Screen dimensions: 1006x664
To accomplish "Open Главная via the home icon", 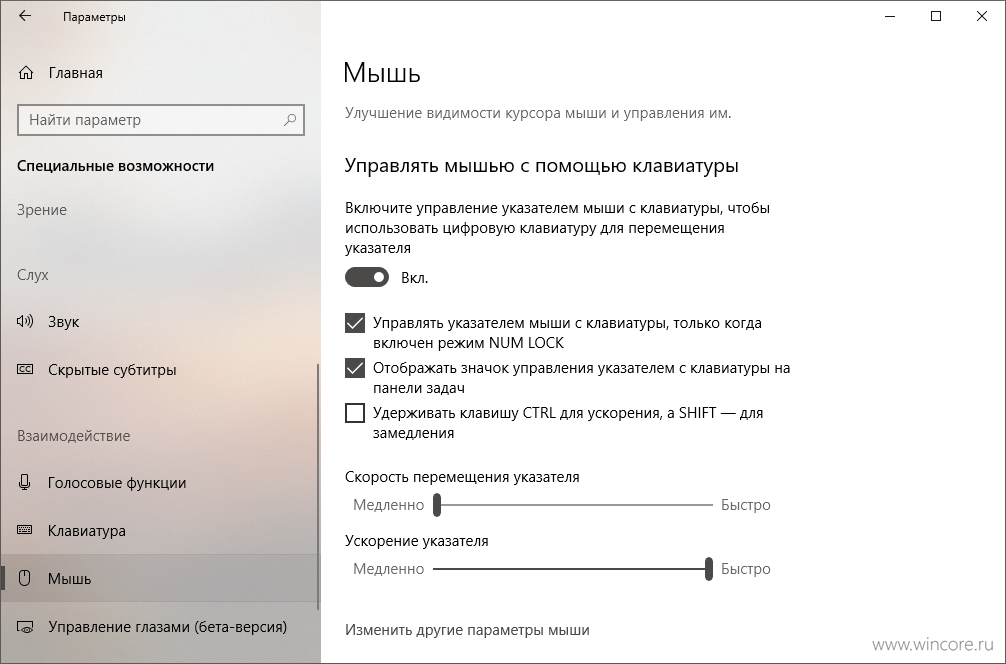I will [26, 73].
